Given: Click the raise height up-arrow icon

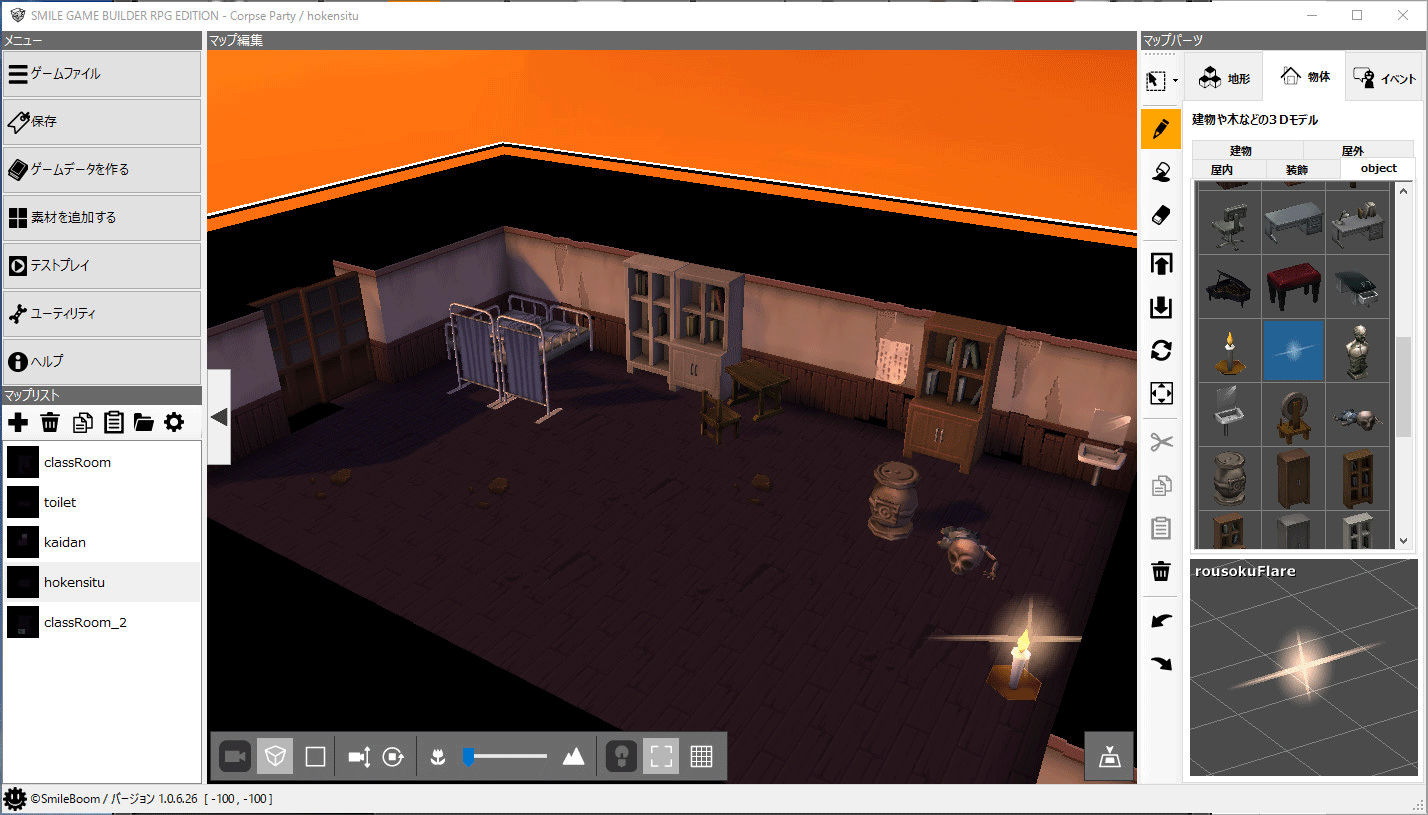Looking at the screenshot, I should (1161, 264).
